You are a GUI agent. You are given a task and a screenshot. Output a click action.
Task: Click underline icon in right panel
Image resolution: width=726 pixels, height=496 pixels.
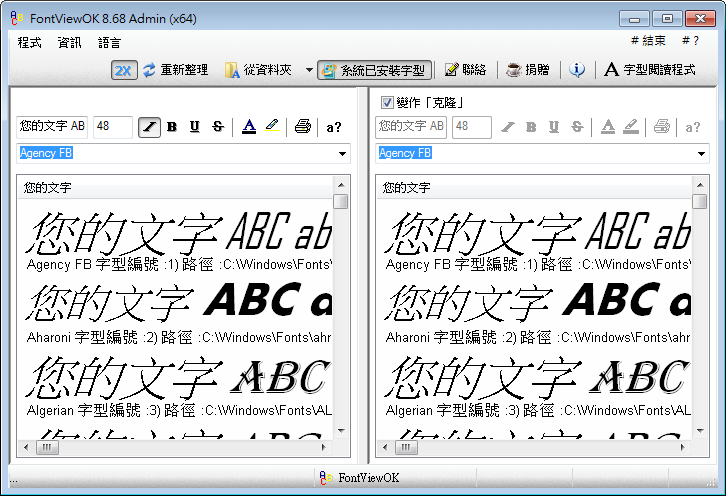coord(554,127)
